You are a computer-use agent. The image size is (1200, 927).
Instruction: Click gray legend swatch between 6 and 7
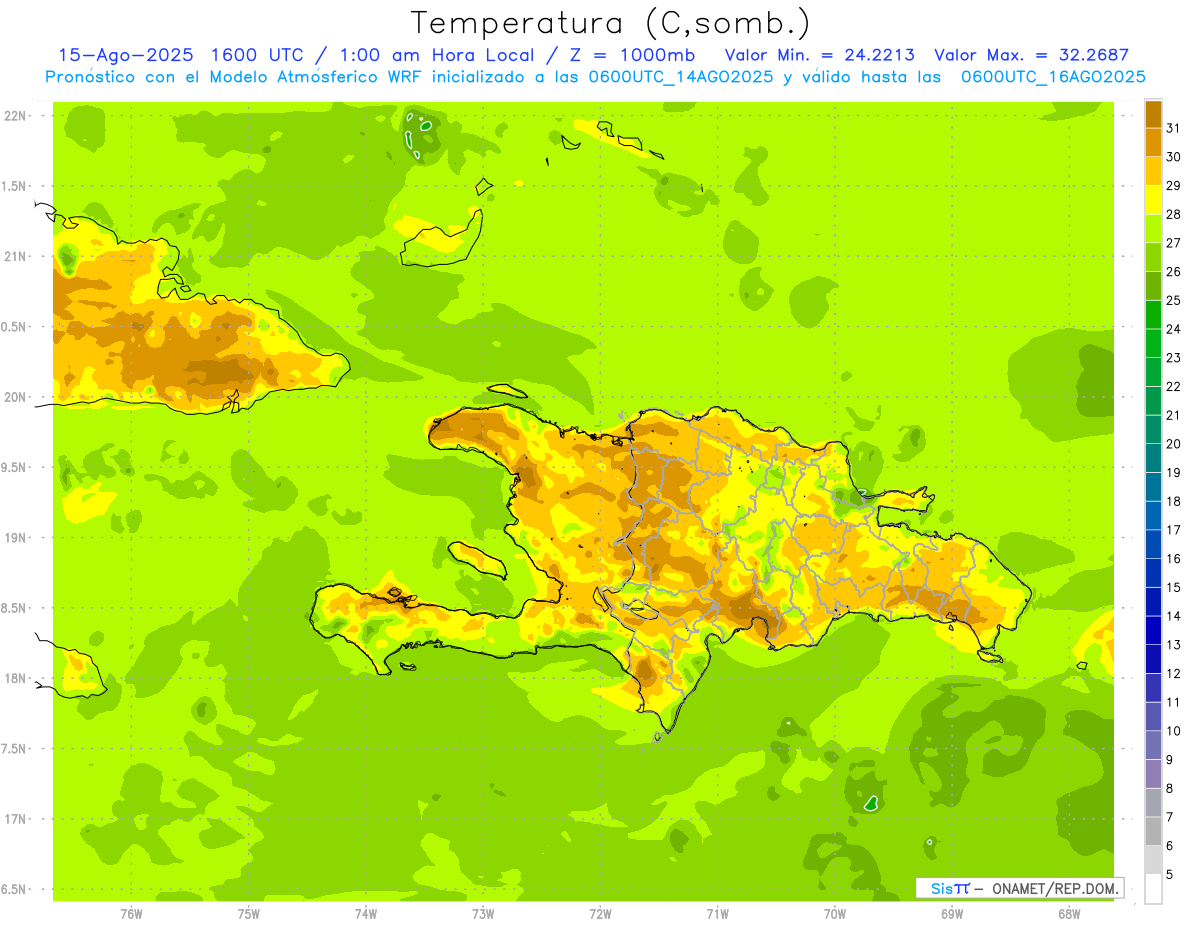pos(1153,831)
